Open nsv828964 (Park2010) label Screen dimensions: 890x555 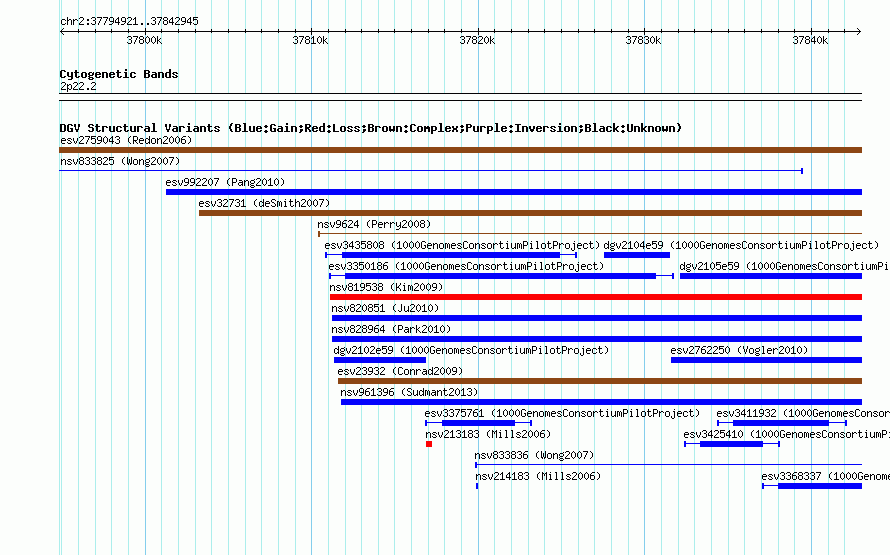coord(391,329)
